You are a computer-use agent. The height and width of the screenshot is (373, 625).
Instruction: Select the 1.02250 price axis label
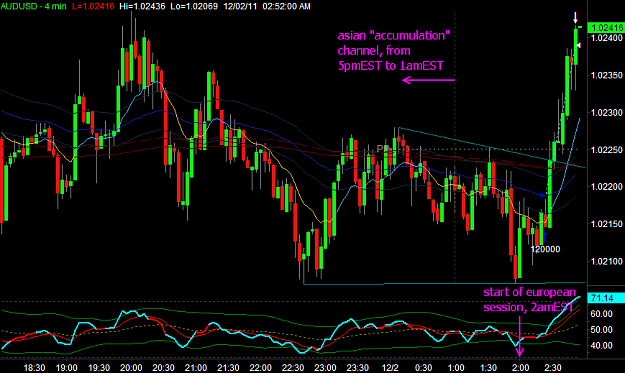[607, 150]
